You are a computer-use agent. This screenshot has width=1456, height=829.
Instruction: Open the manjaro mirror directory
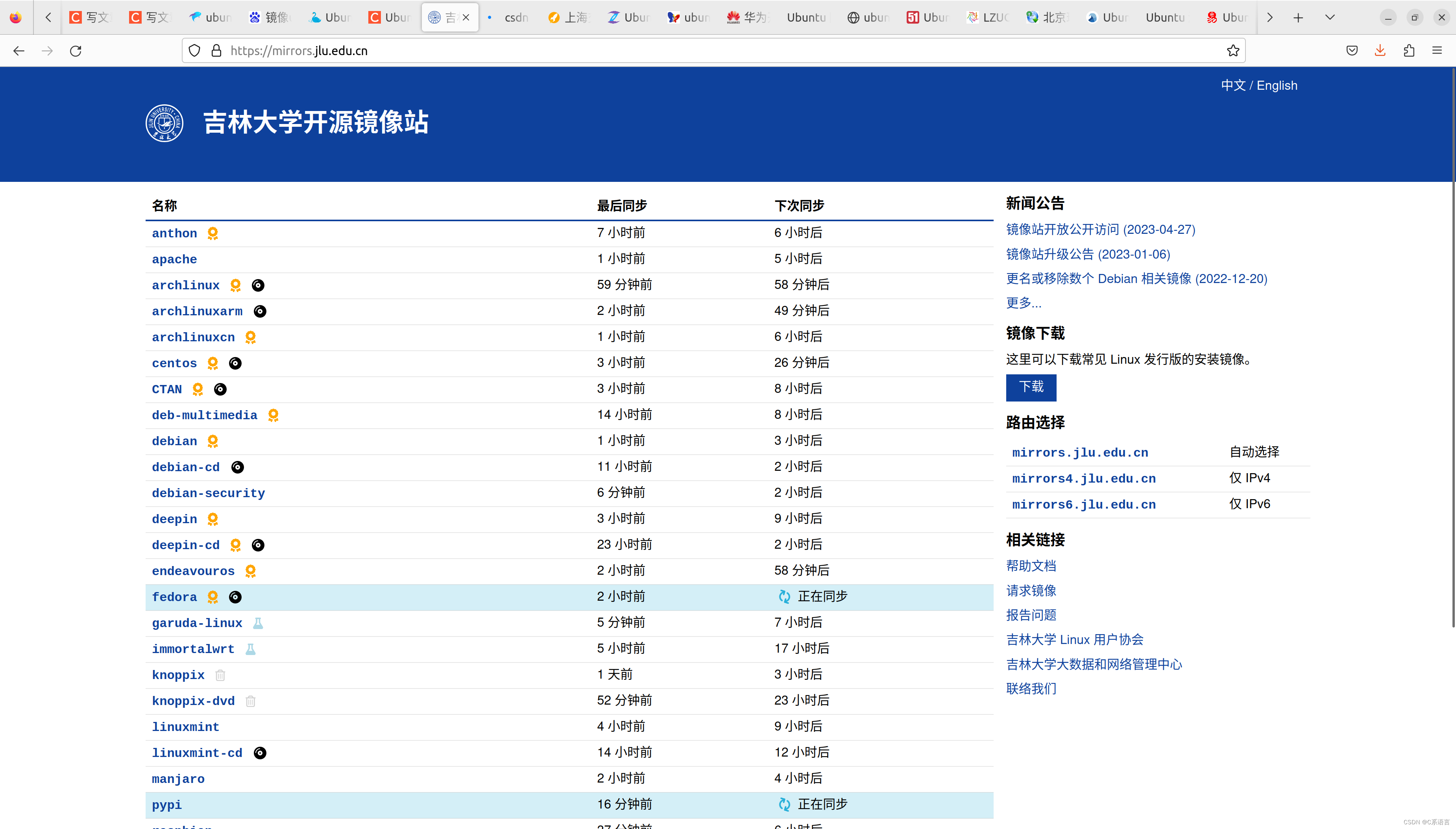pos(178,779)
